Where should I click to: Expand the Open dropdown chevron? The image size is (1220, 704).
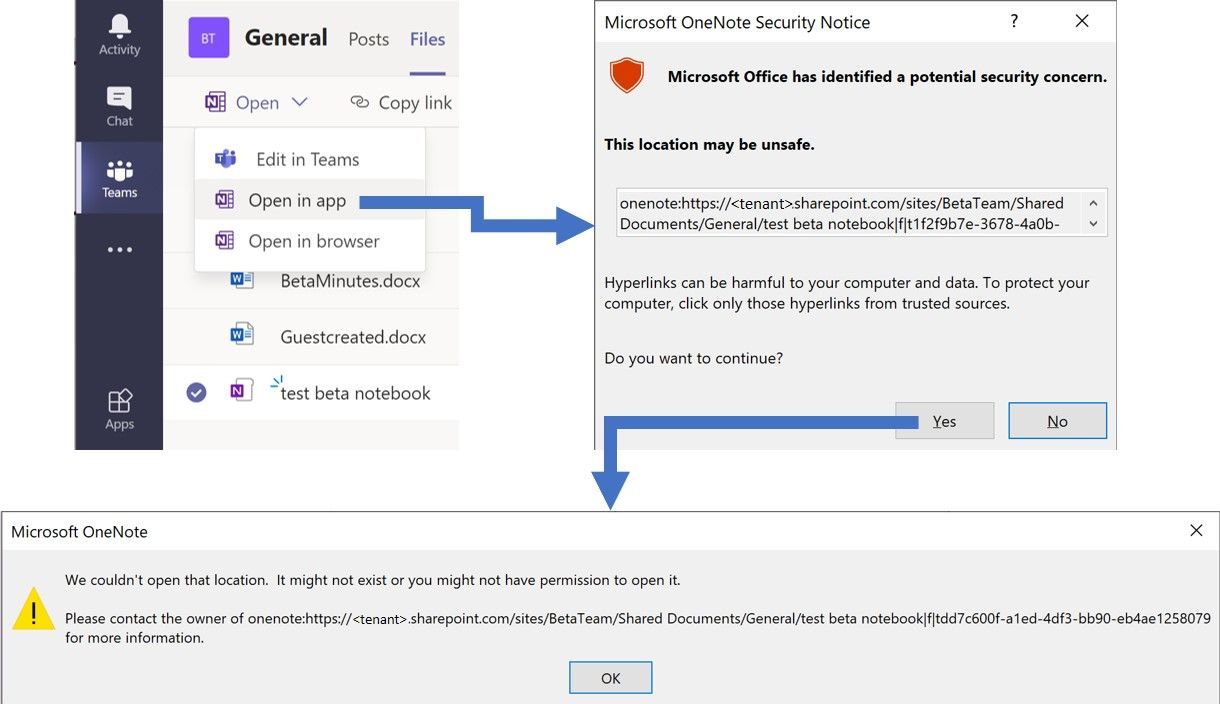[301, 101]
